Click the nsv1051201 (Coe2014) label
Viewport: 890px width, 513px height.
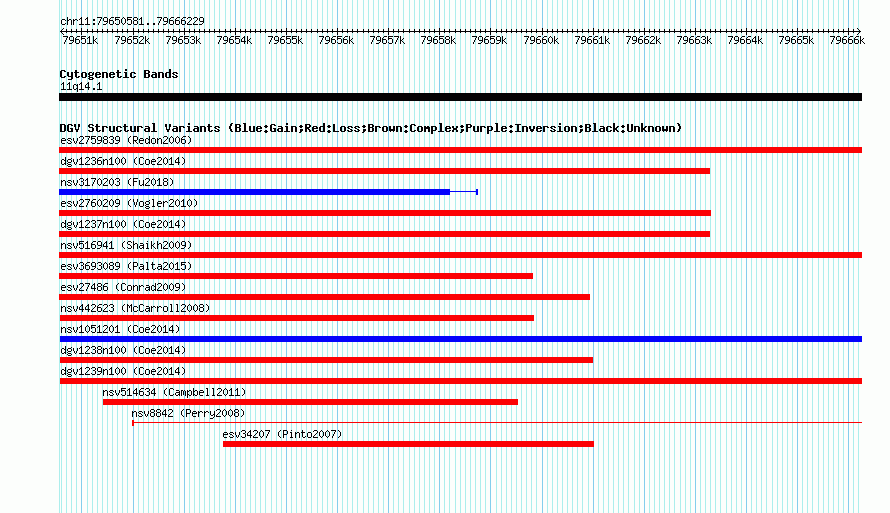click(120, 329)
